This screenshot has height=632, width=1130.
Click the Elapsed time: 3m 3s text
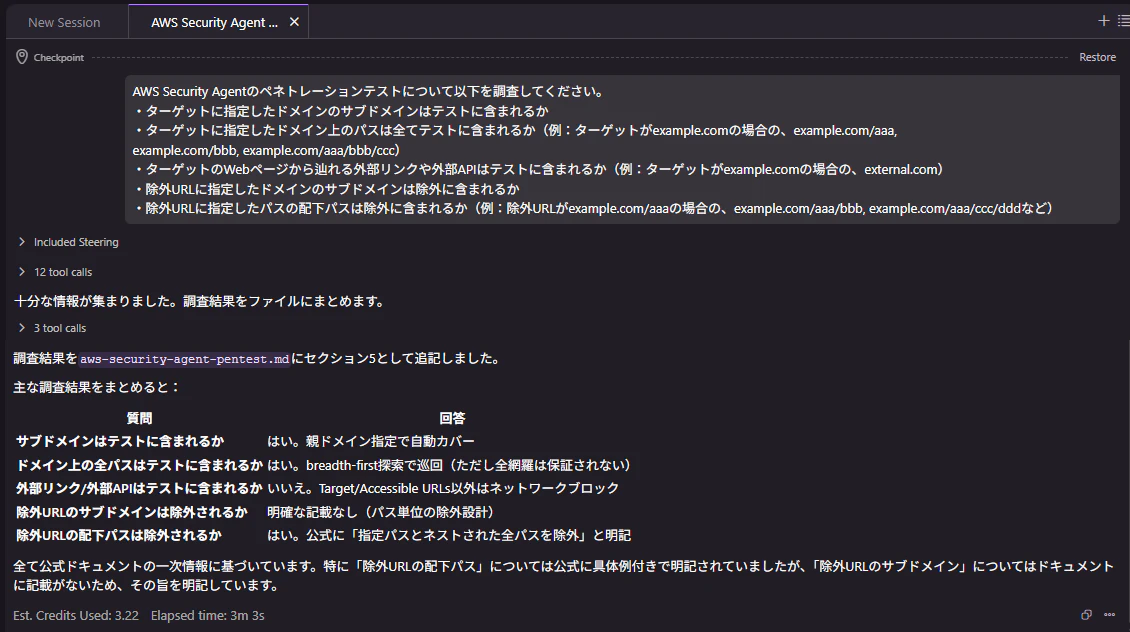point(208,615)
